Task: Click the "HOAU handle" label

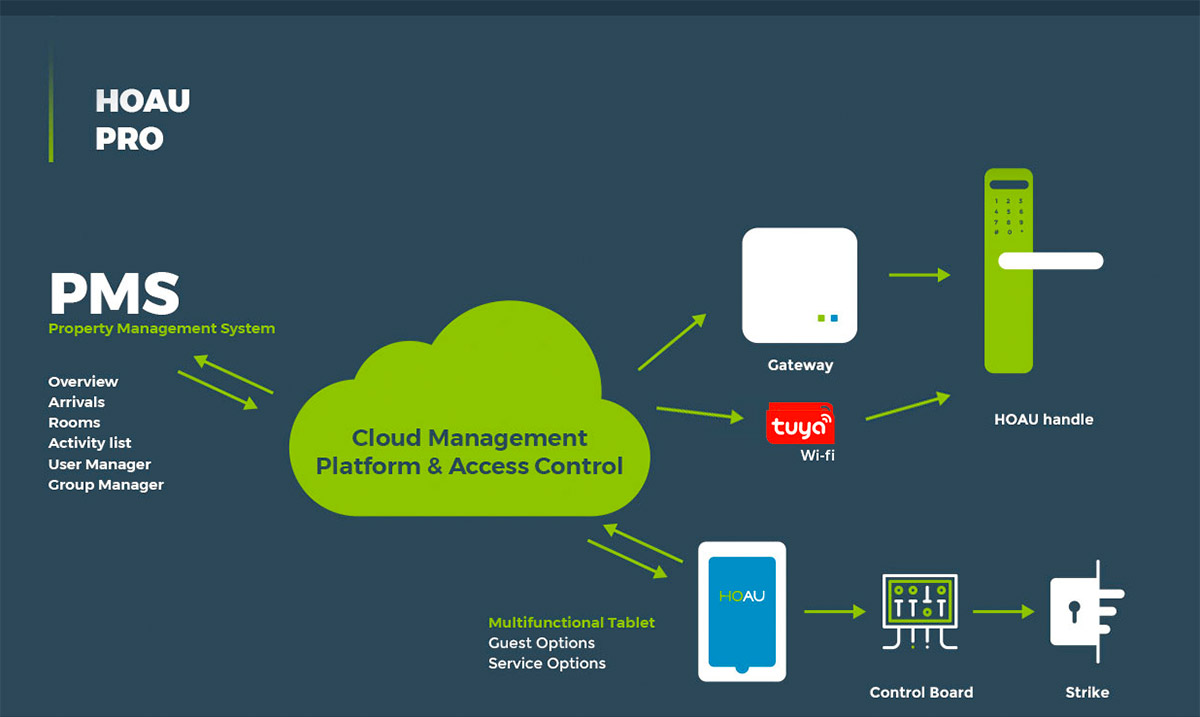Action: click(x=1044, y=420)
